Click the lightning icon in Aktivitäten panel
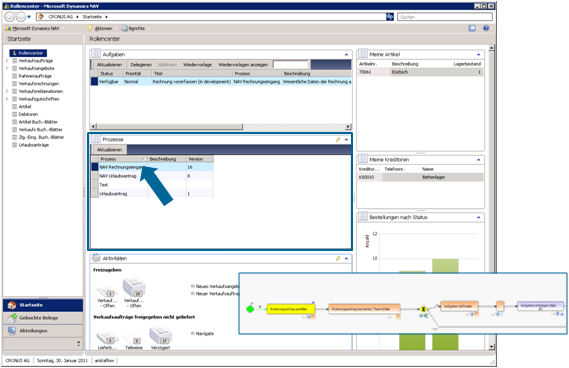The height and width of the screenshot is (368, 569). pos(338,258)
